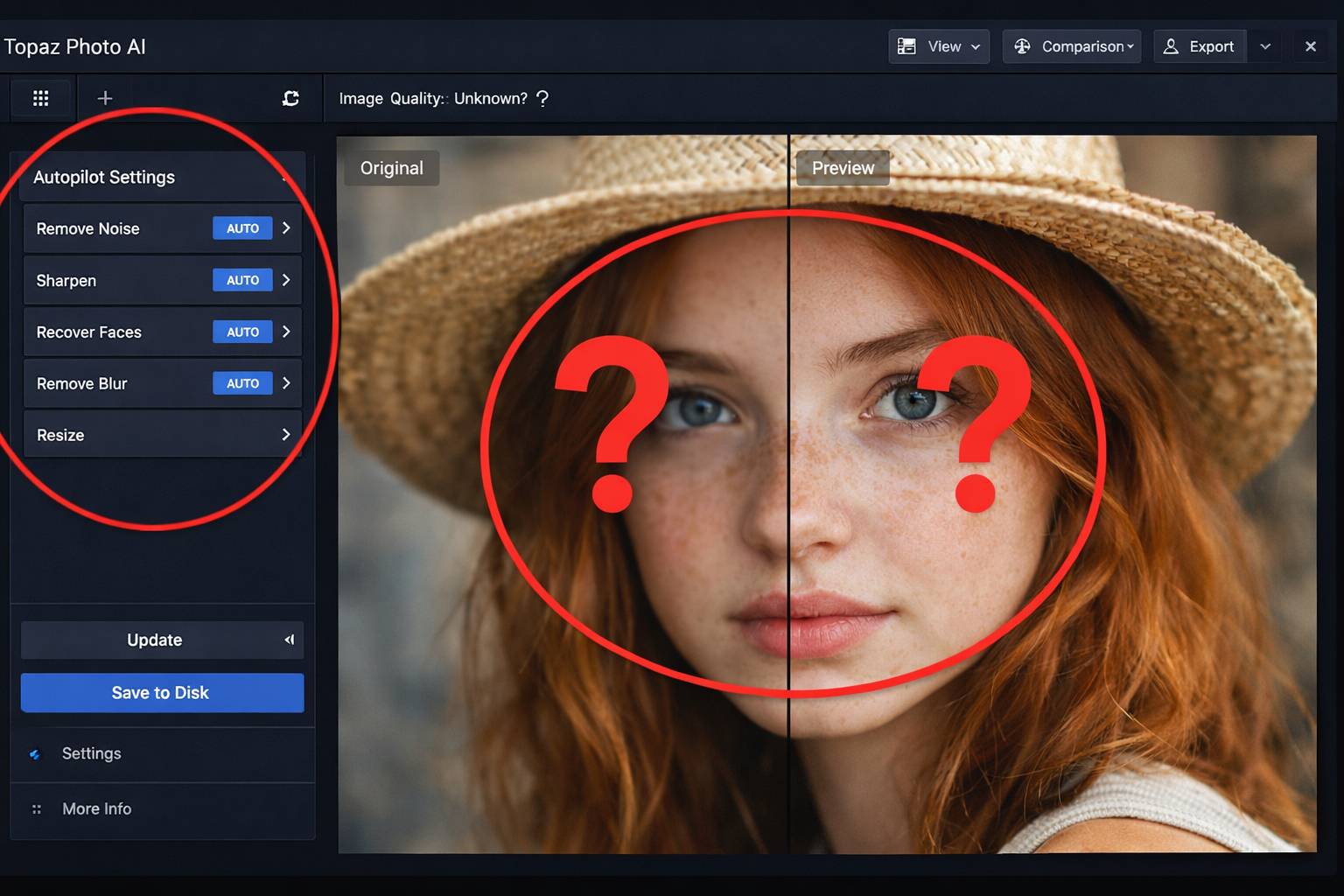The image size is (1344, 896).
Task: Toggle AUTO for Remove Noise
Action: click(242, 228)
